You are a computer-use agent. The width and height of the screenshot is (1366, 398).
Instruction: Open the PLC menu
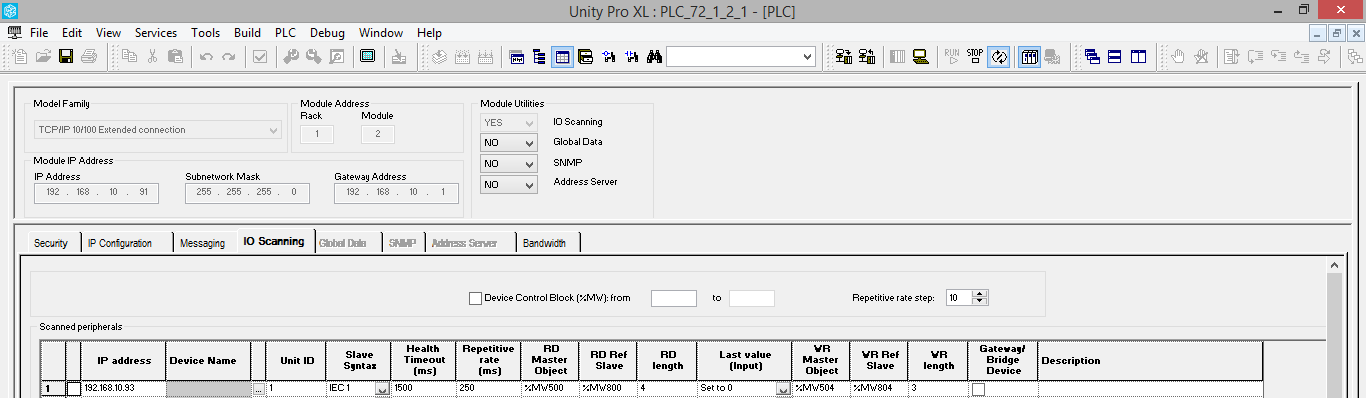285,33
